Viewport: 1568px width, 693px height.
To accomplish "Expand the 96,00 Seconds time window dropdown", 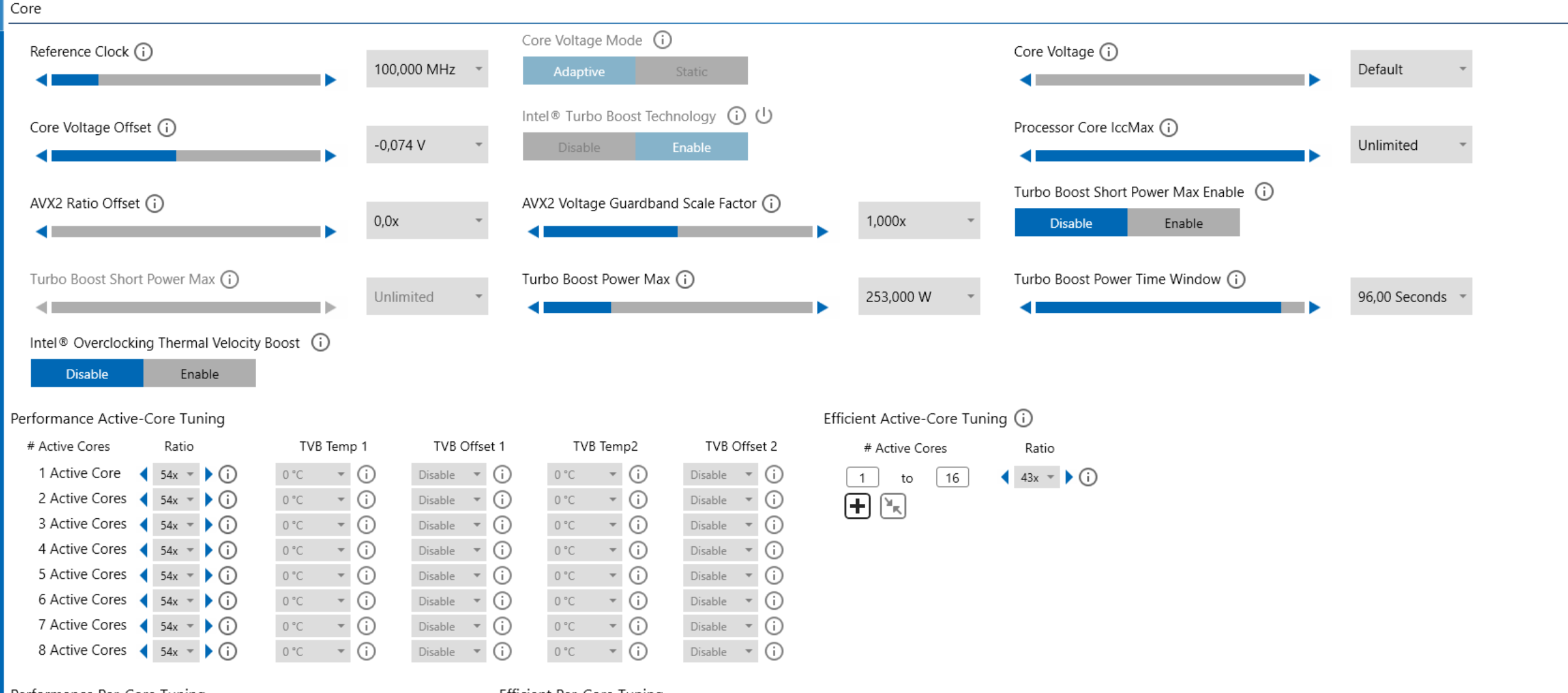I will coord(1411,297).
